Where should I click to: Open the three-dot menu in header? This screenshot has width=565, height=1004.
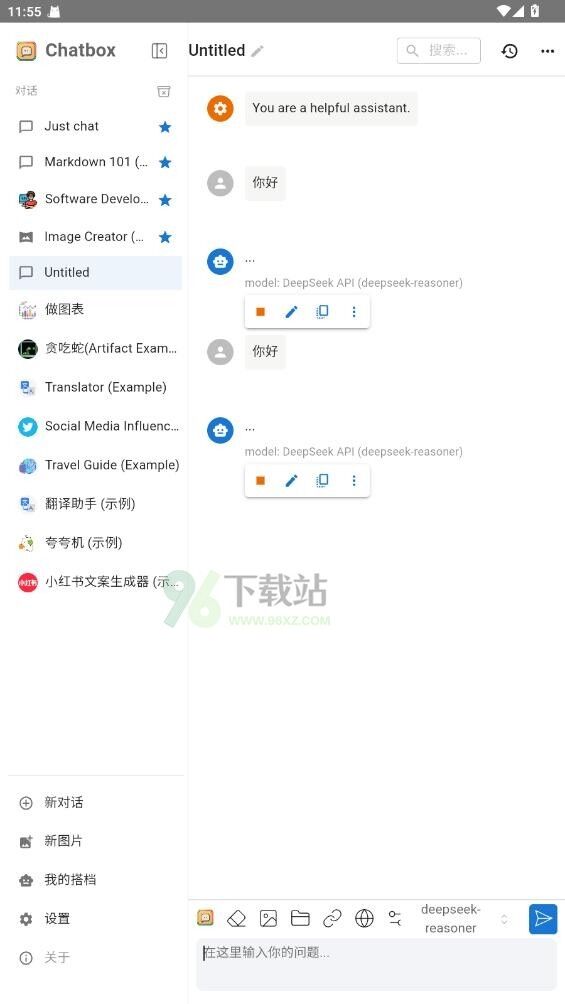pyautogui.click(x=547, y=51)
